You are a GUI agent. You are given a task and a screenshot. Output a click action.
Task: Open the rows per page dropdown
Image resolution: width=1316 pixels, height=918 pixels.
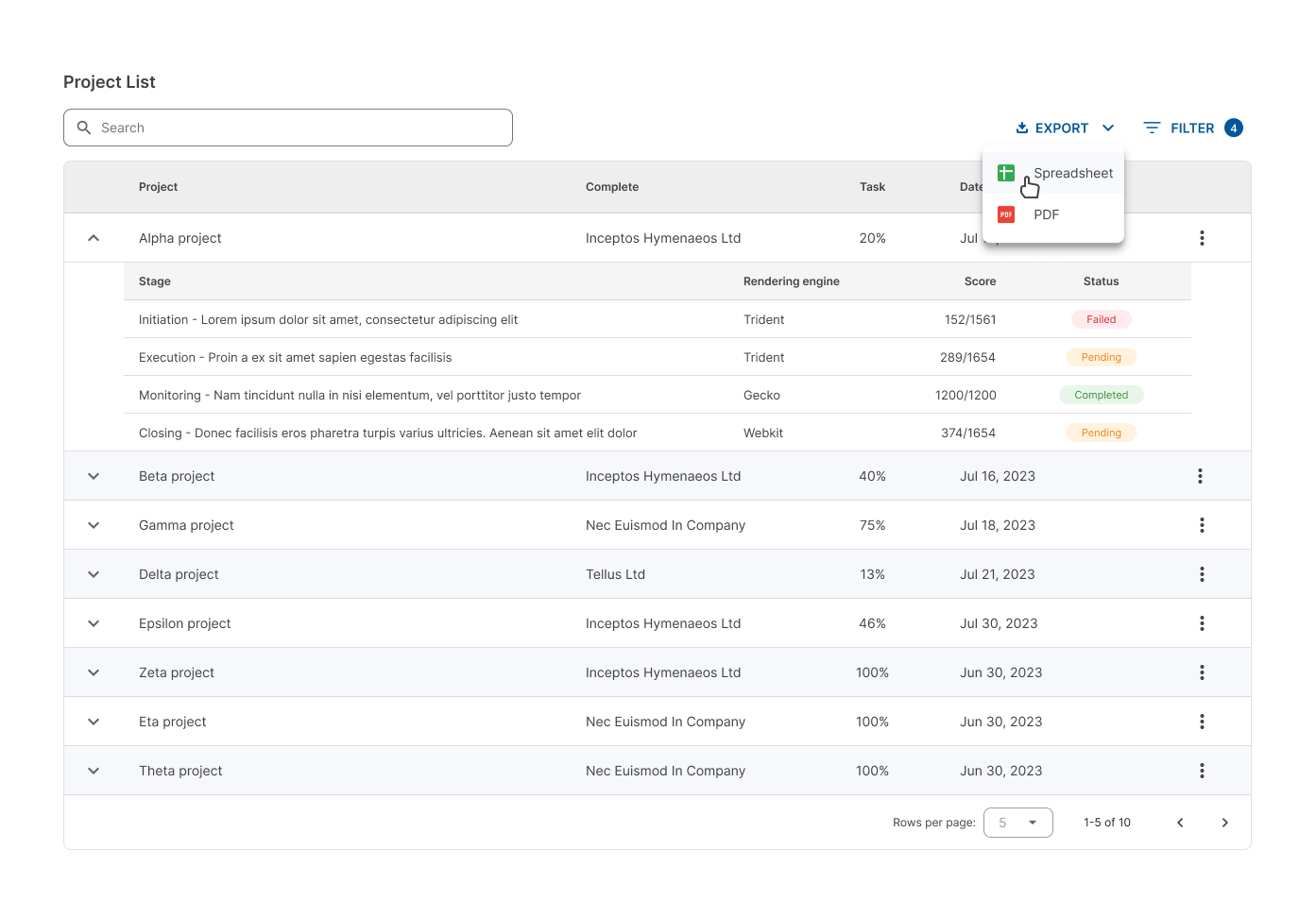pos(1018,822)
